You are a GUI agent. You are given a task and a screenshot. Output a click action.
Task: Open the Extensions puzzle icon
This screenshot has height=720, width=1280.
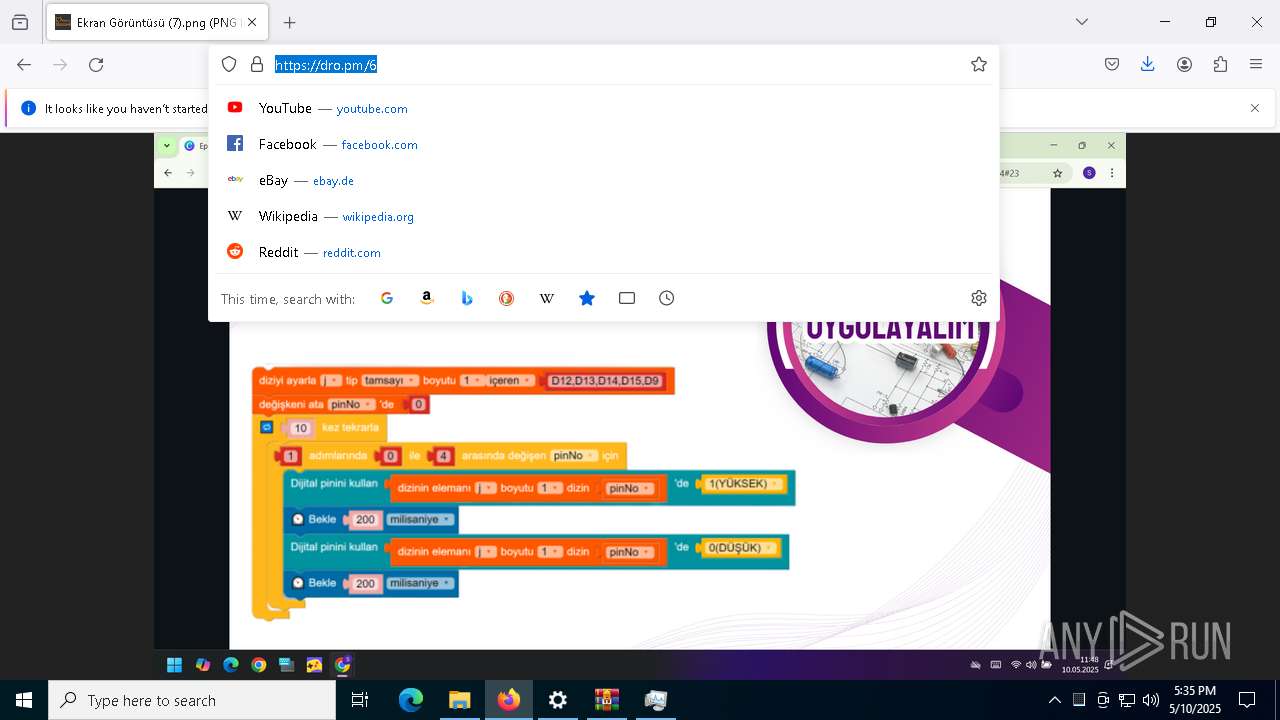coord(1220,64)
